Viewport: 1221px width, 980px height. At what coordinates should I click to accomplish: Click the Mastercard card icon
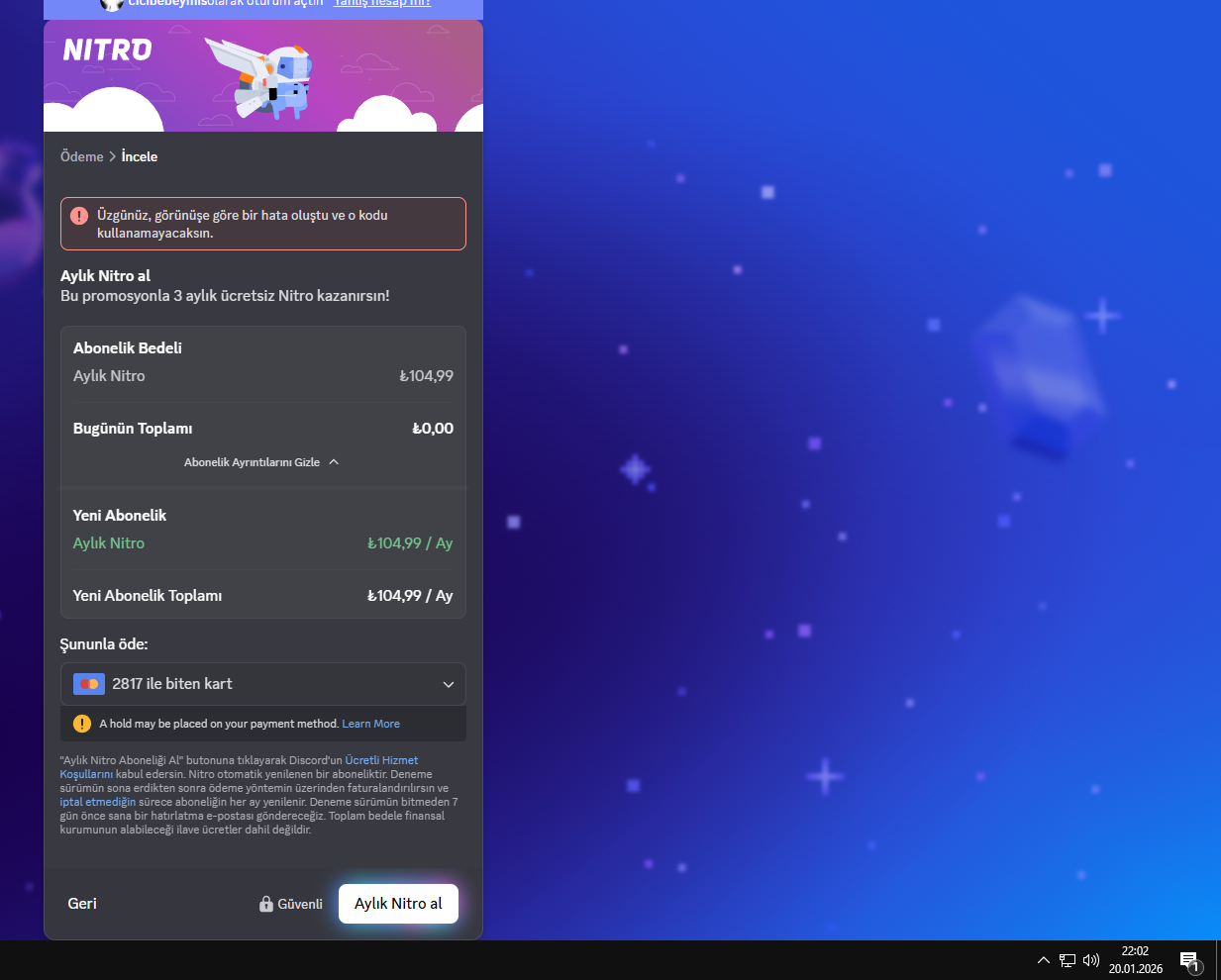(x=89, y=684)
